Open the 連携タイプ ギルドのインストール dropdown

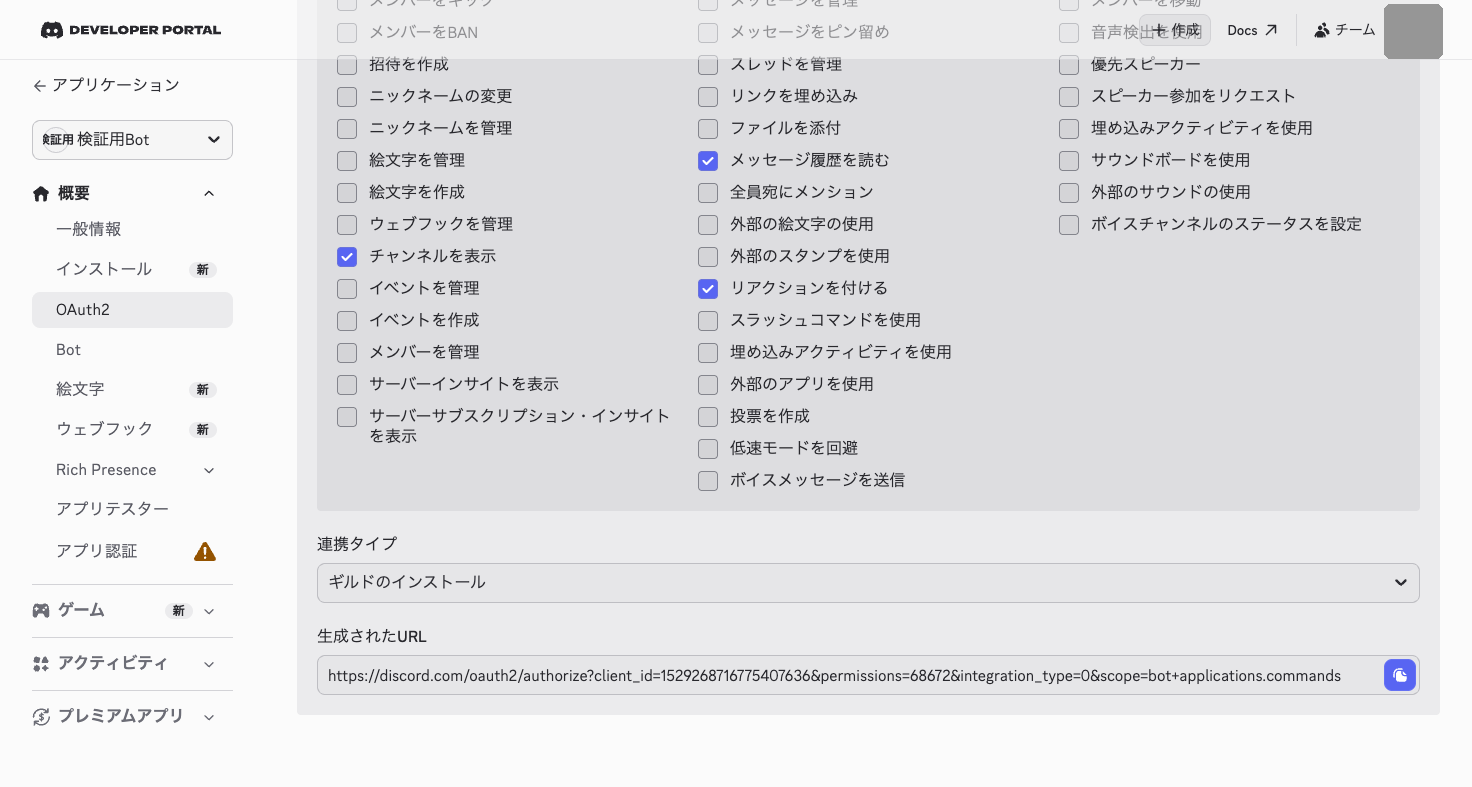tap(868, 583)
